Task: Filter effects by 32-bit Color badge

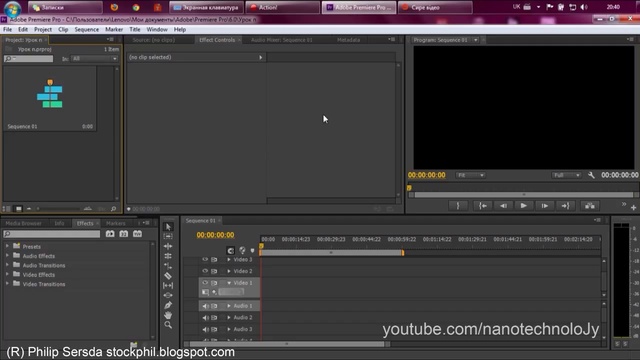Action: (124, 234)
